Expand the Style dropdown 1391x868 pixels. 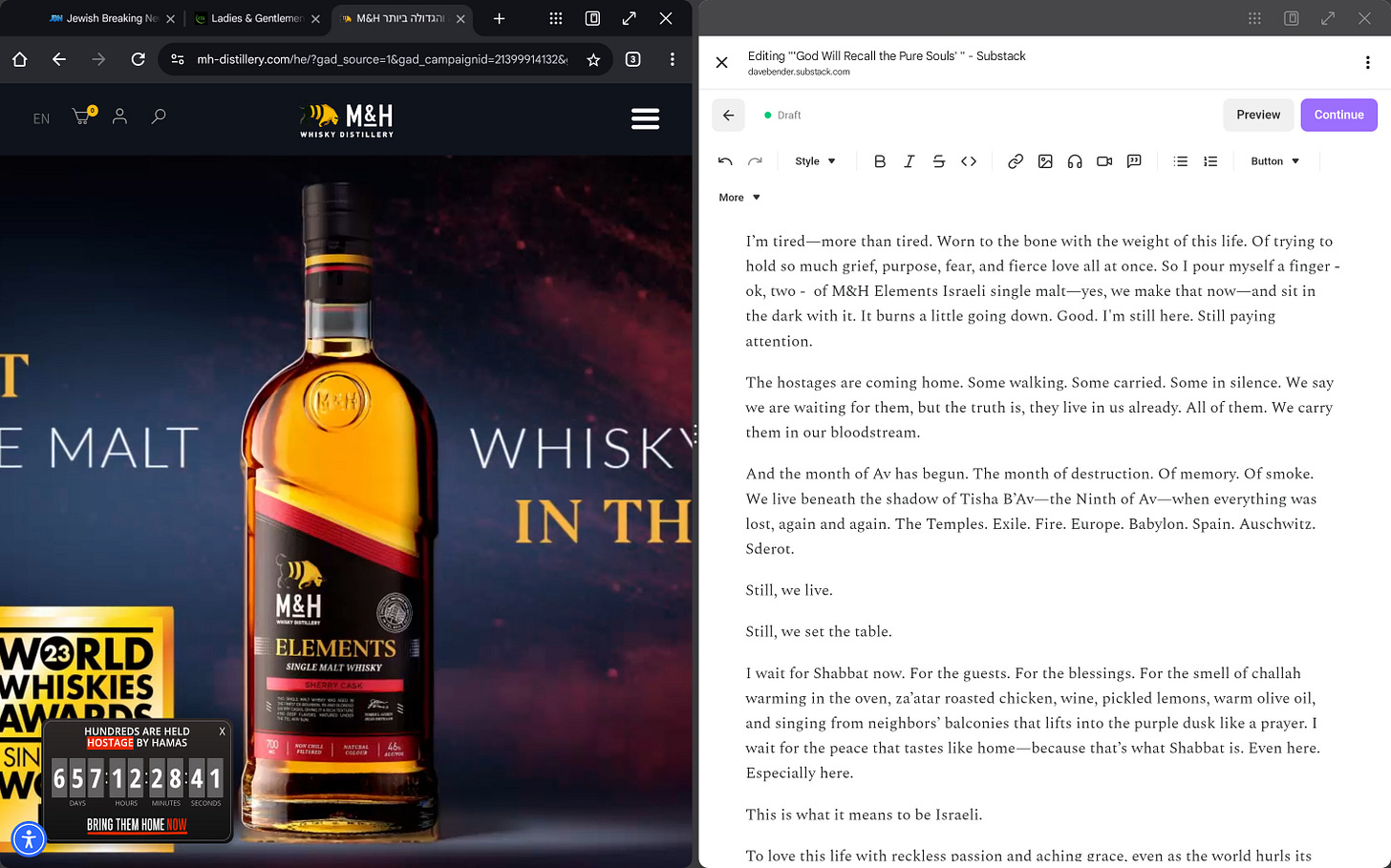815,161
